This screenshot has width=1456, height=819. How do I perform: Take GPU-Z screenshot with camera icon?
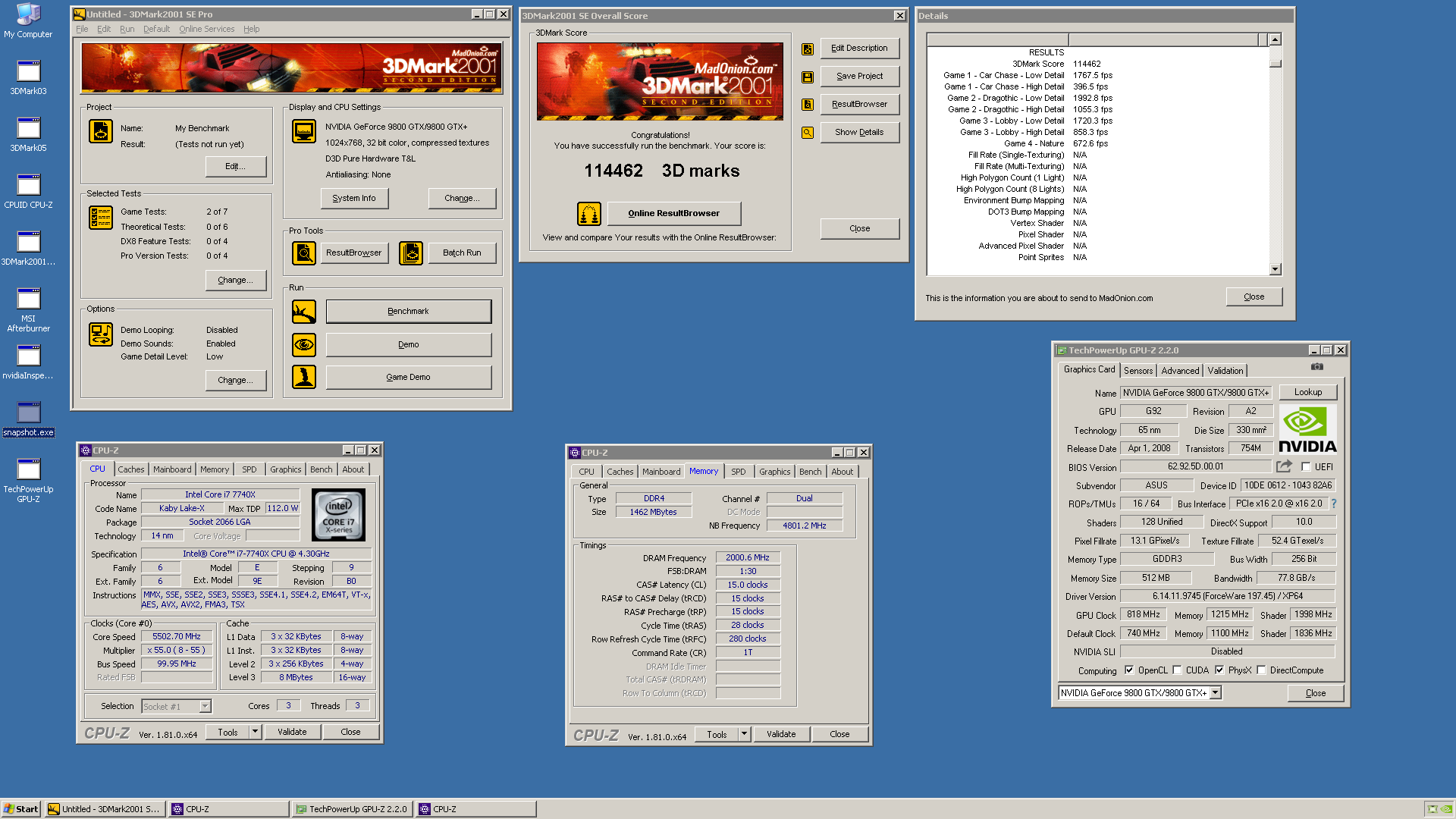click(1317, 366)
